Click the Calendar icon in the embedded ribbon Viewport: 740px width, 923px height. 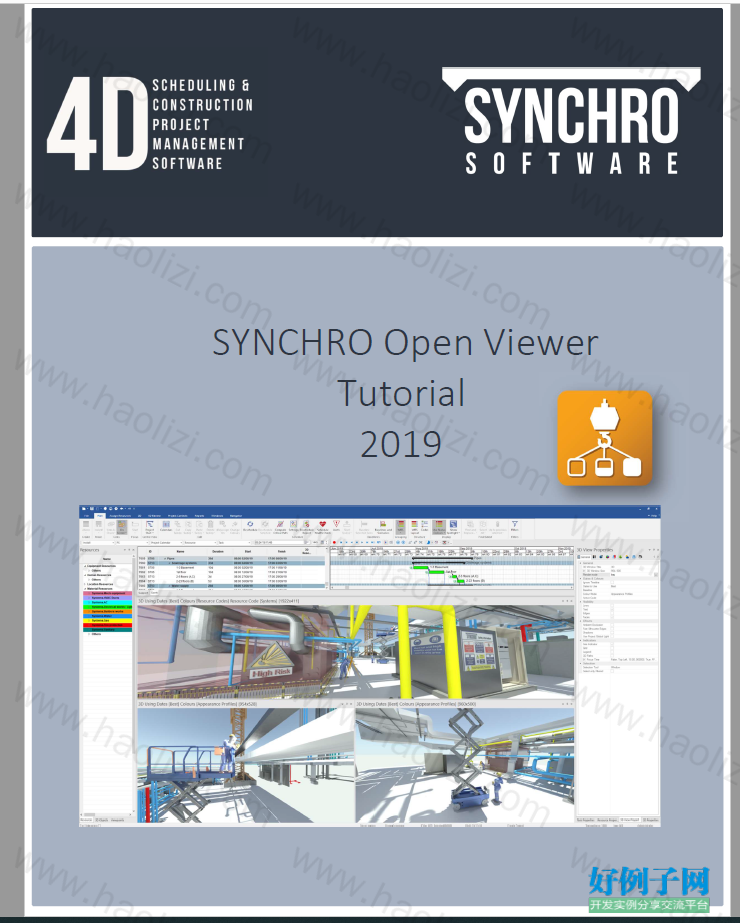point(166,526)
